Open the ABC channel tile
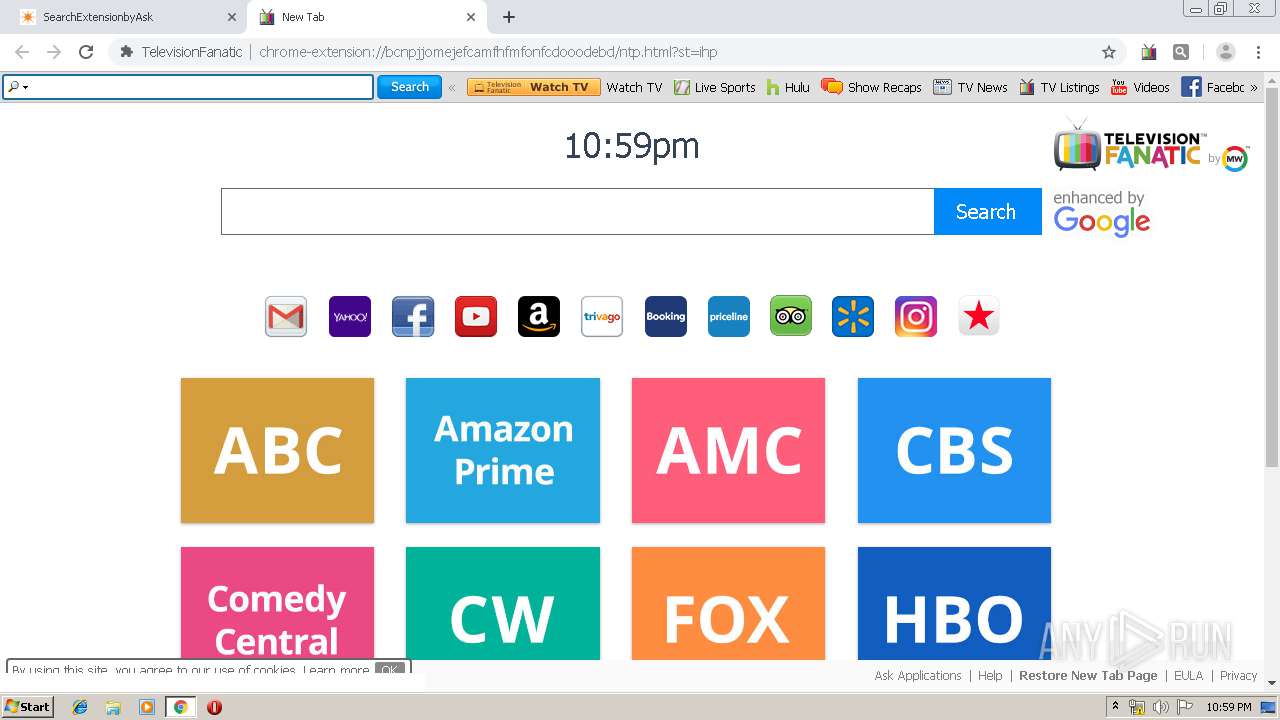This screenshot has width=1280, height=720. [x=277, y=450]
